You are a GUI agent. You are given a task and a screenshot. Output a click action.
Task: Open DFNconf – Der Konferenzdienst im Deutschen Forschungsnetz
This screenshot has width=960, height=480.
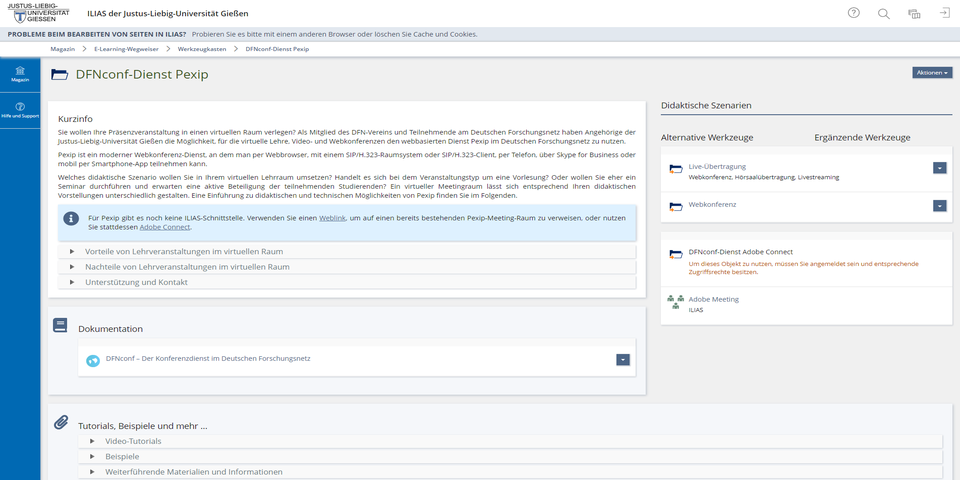point(208,358)
